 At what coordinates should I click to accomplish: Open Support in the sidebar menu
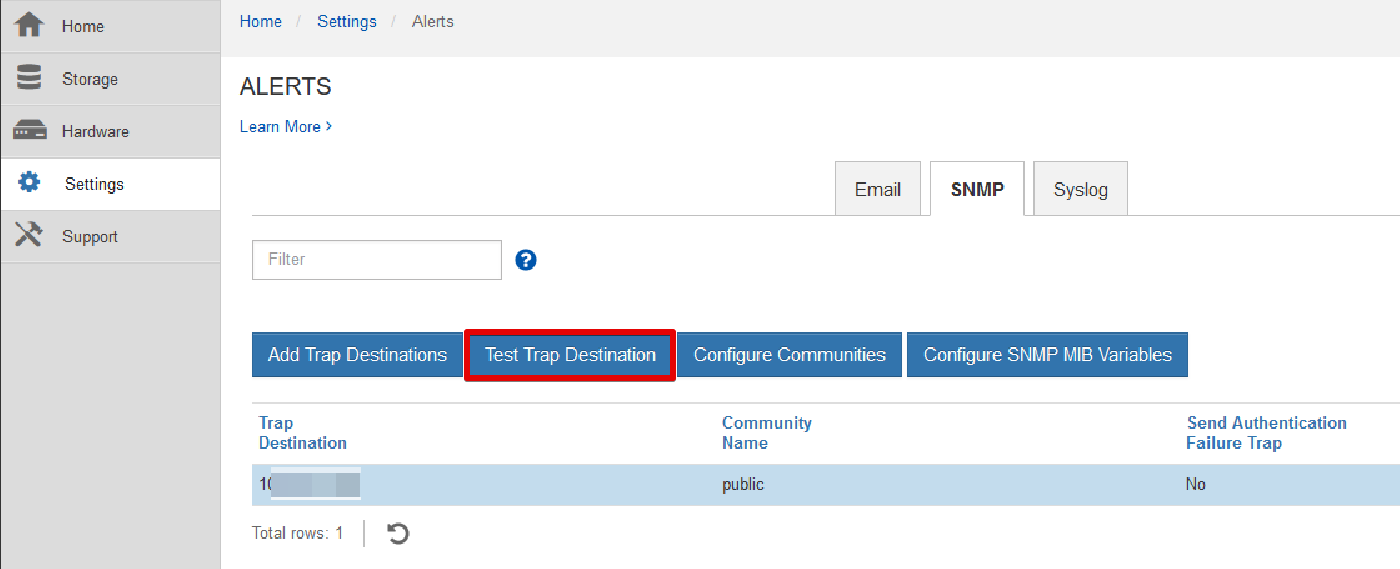110,236
